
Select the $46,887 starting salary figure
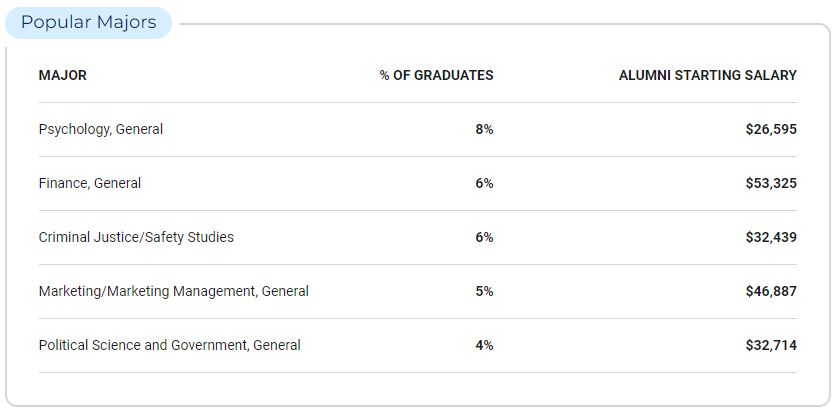tap(771, 292)
